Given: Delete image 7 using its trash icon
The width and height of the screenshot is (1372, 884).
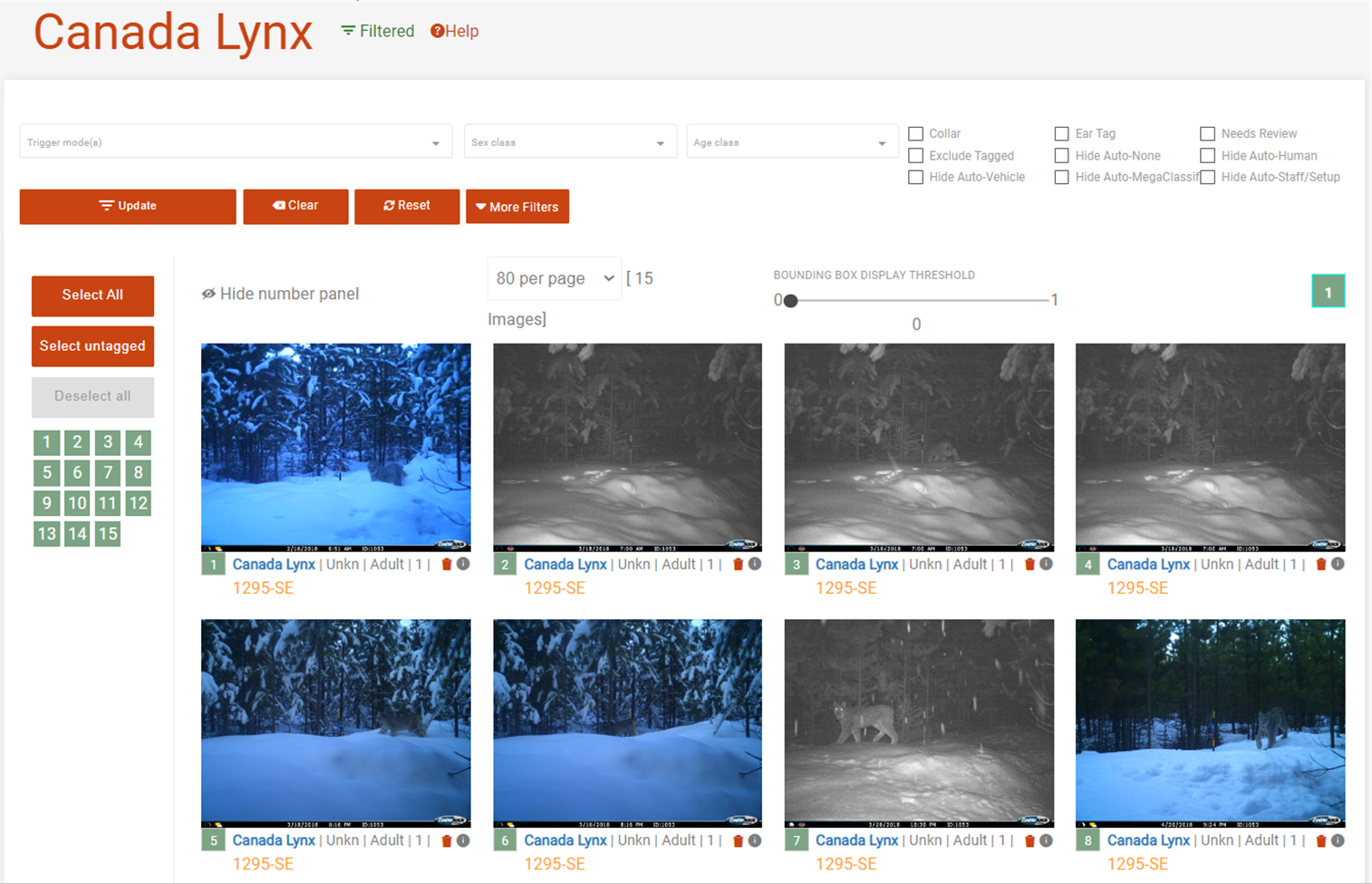Looking at the screenshot, I should click(1029, 840).
